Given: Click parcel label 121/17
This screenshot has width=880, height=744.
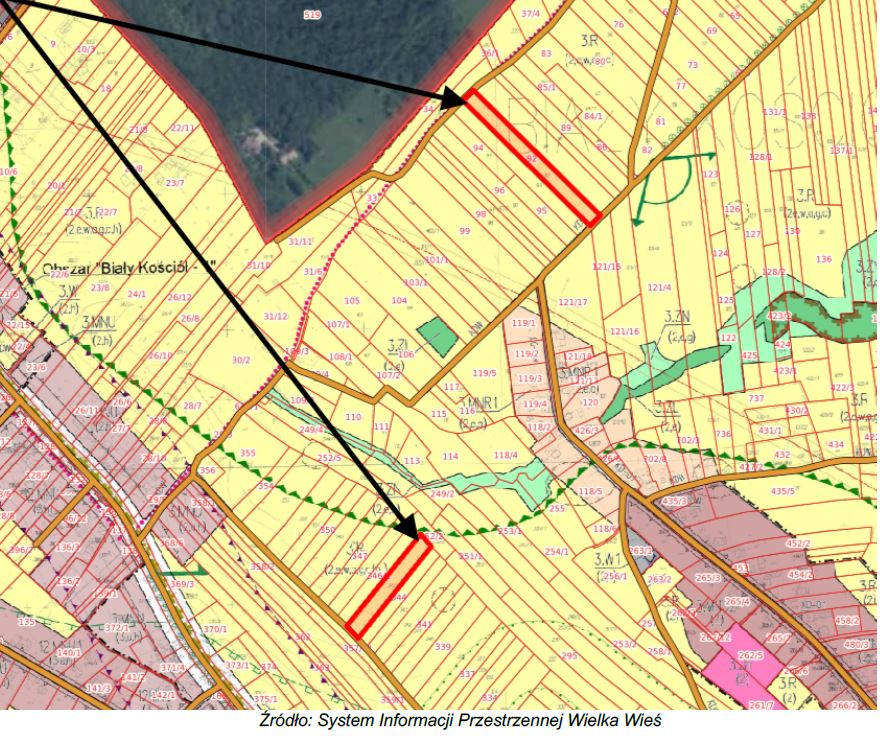Looking at the screenshot, I should coord(573,302).
